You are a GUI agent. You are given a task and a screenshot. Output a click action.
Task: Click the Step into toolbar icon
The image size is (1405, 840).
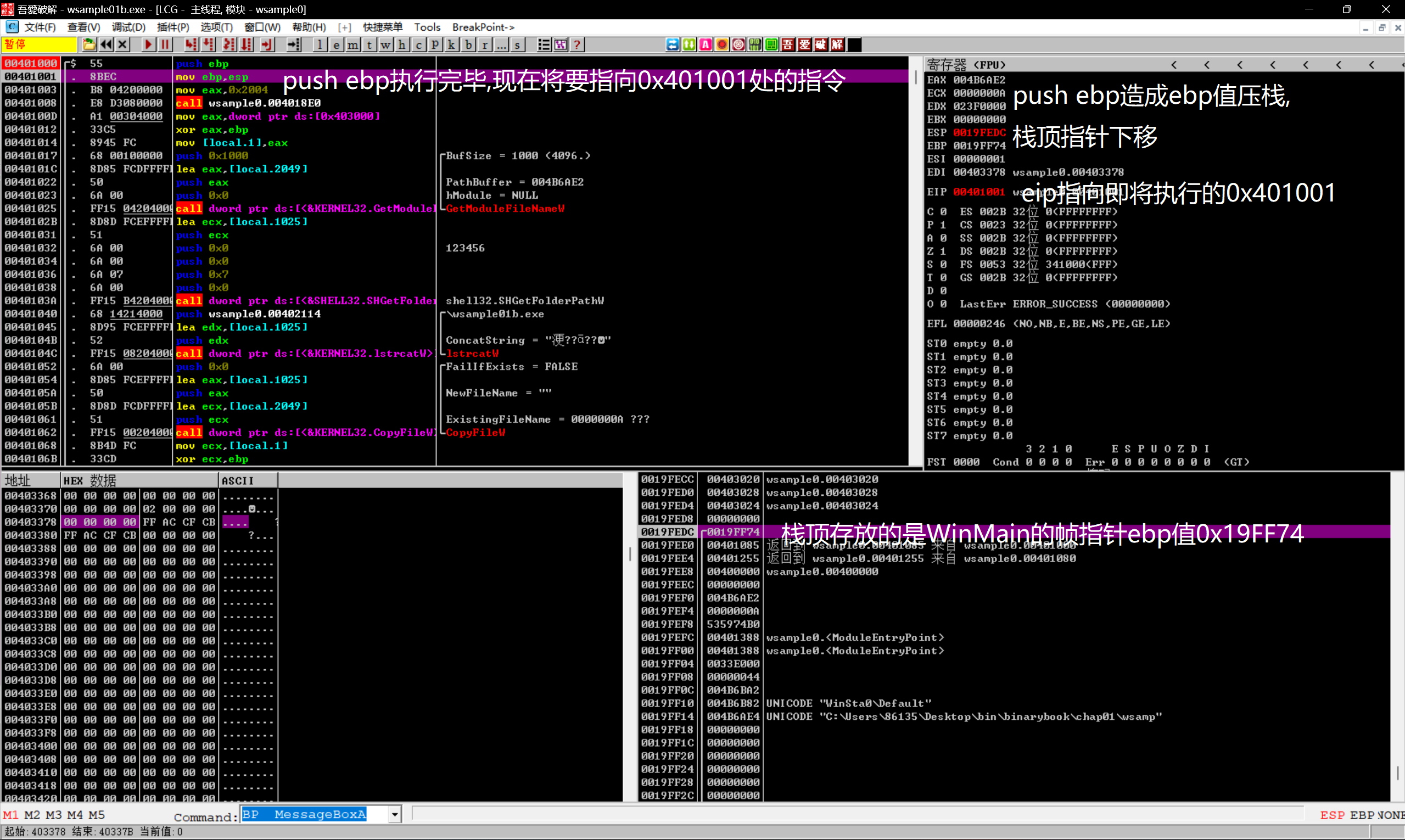coord(191,44)
